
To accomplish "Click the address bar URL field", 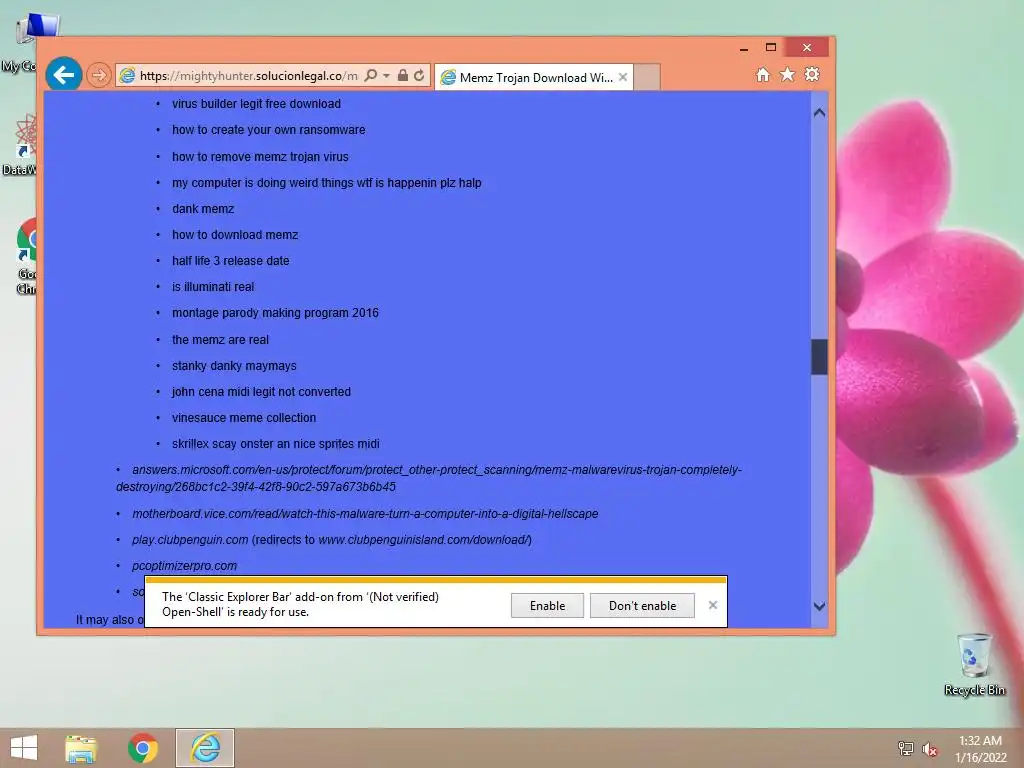I will click(x=248, y=76).
